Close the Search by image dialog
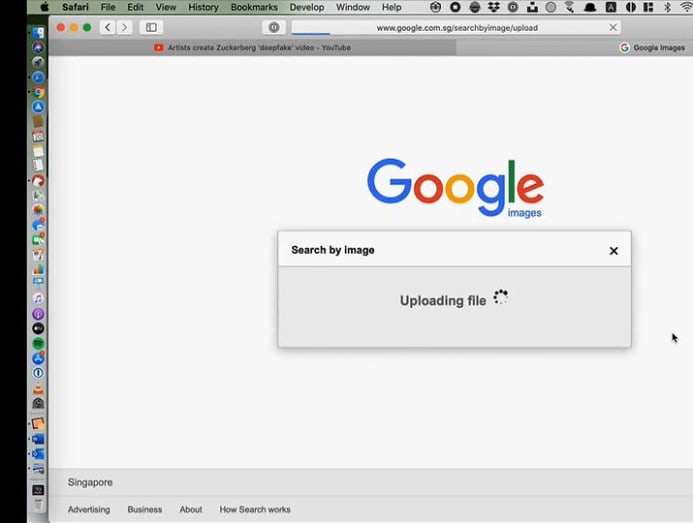Viewport: 693px width, 523px height. pos(613,251)
